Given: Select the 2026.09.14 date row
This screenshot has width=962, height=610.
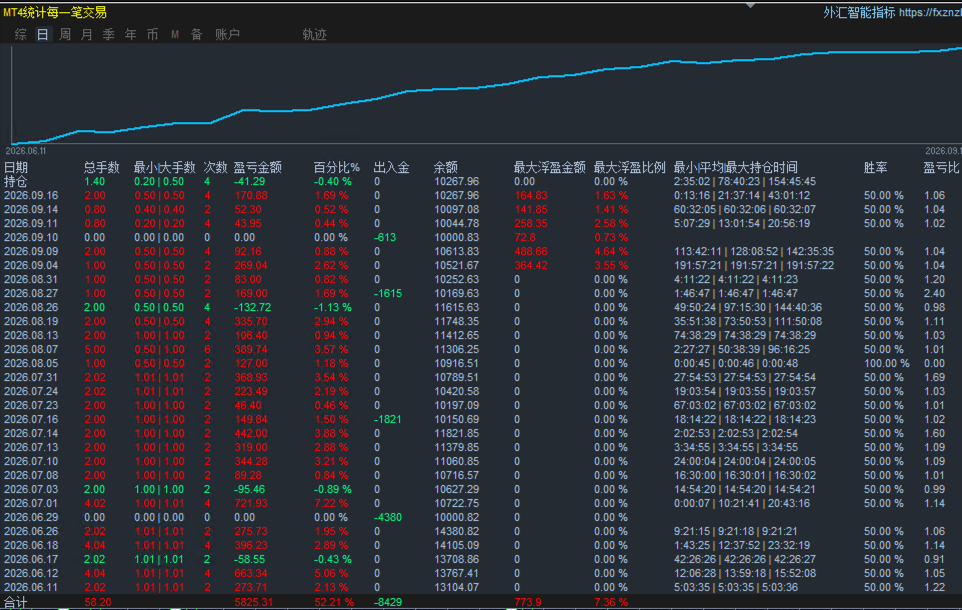Looking at the screenshot, I should 31,209.
